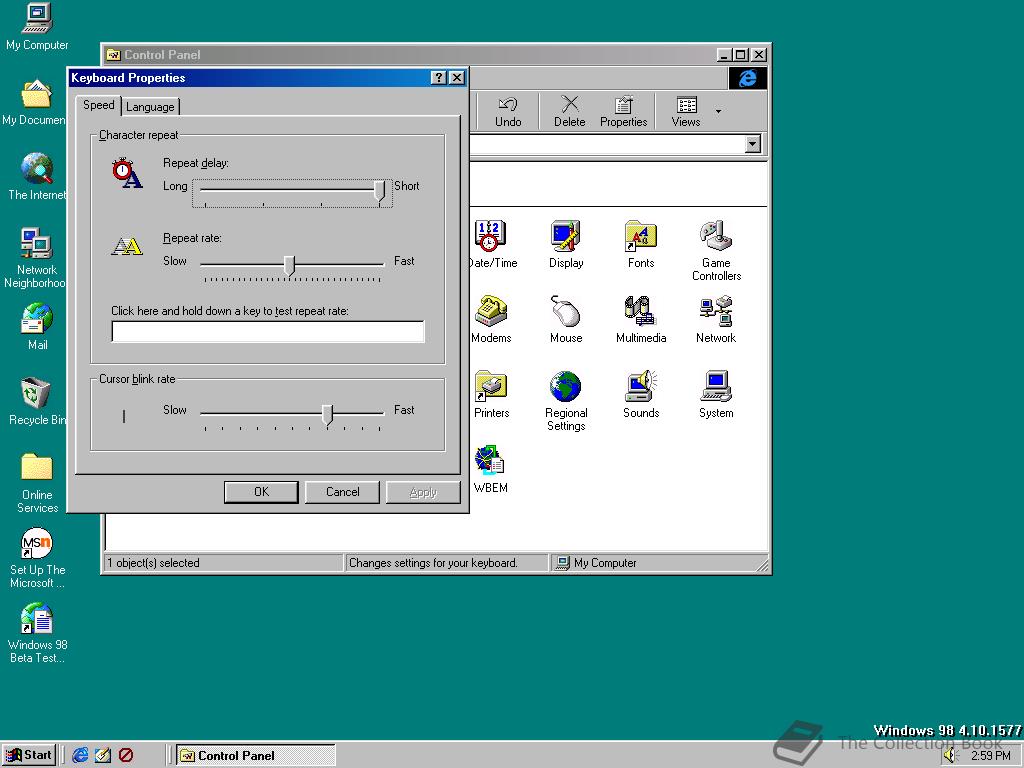Viewport: 1024px width, 768px height.
Task: Open the Printers folder icon
Action: pyautogui.click(x=491, y=387)
